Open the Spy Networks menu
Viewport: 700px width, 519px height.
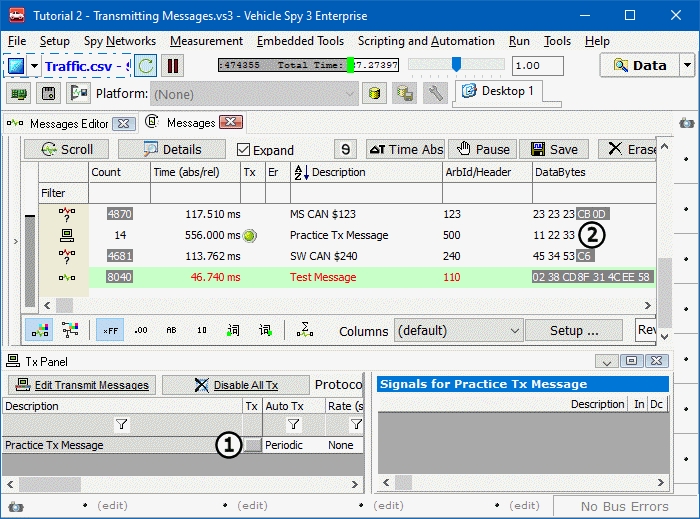[x=119, y=41]
